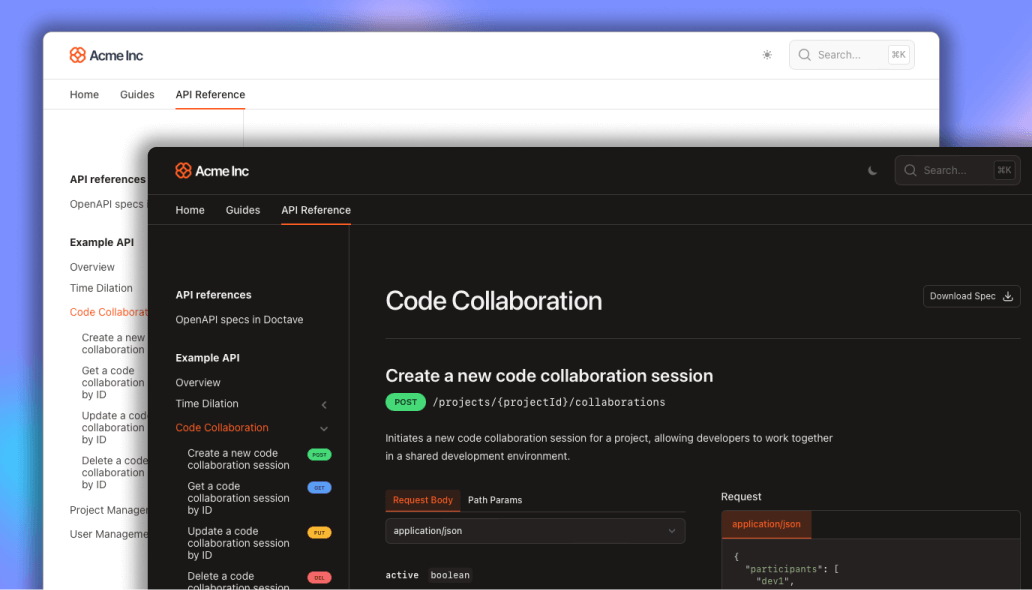Click heading Create a new code collaboration session
1032x590 pixels.
(549, 376)
